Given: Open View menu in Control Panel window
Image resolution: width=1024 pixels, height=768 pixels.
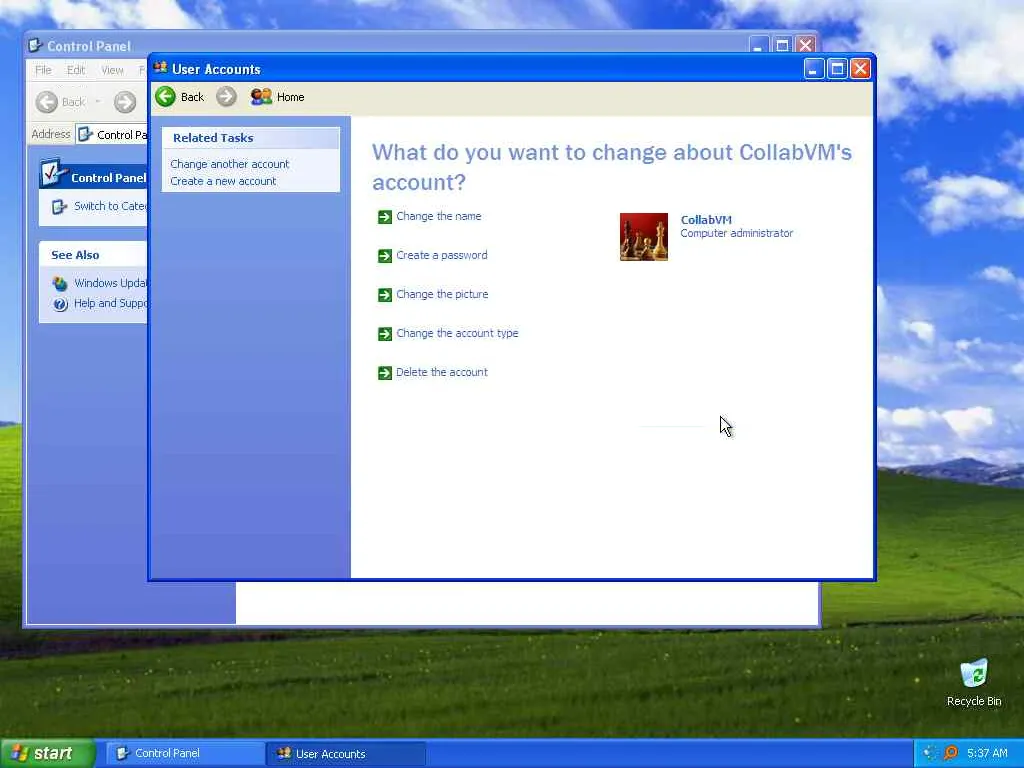Looking at the screenshot, I should (112, 70).
